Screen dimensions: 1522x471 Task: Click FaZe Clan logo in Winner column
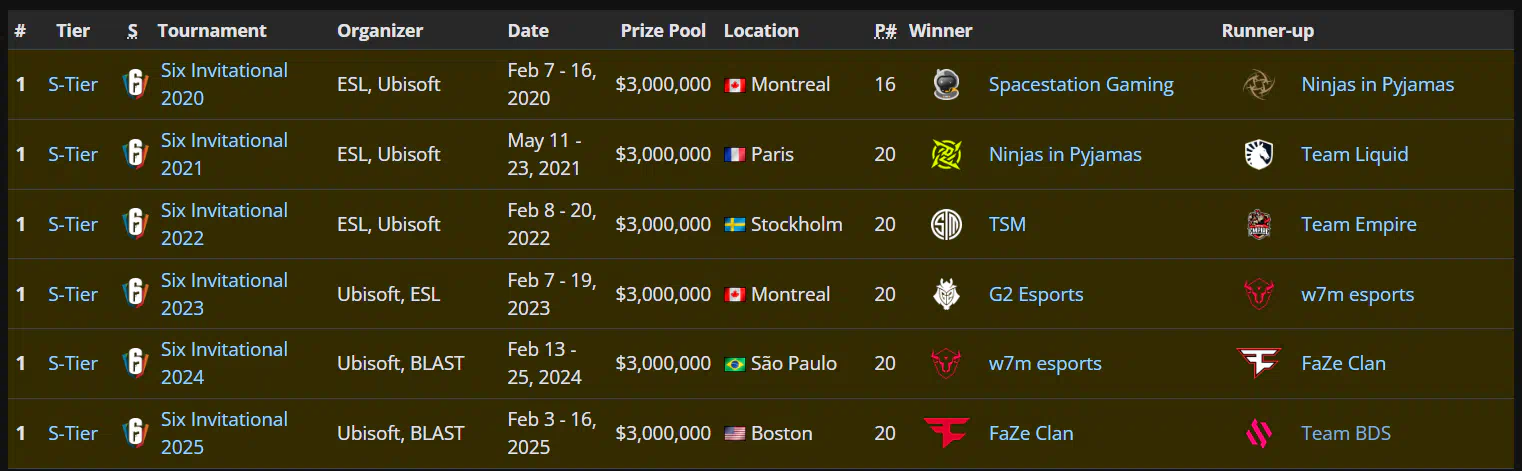(946, 433)
